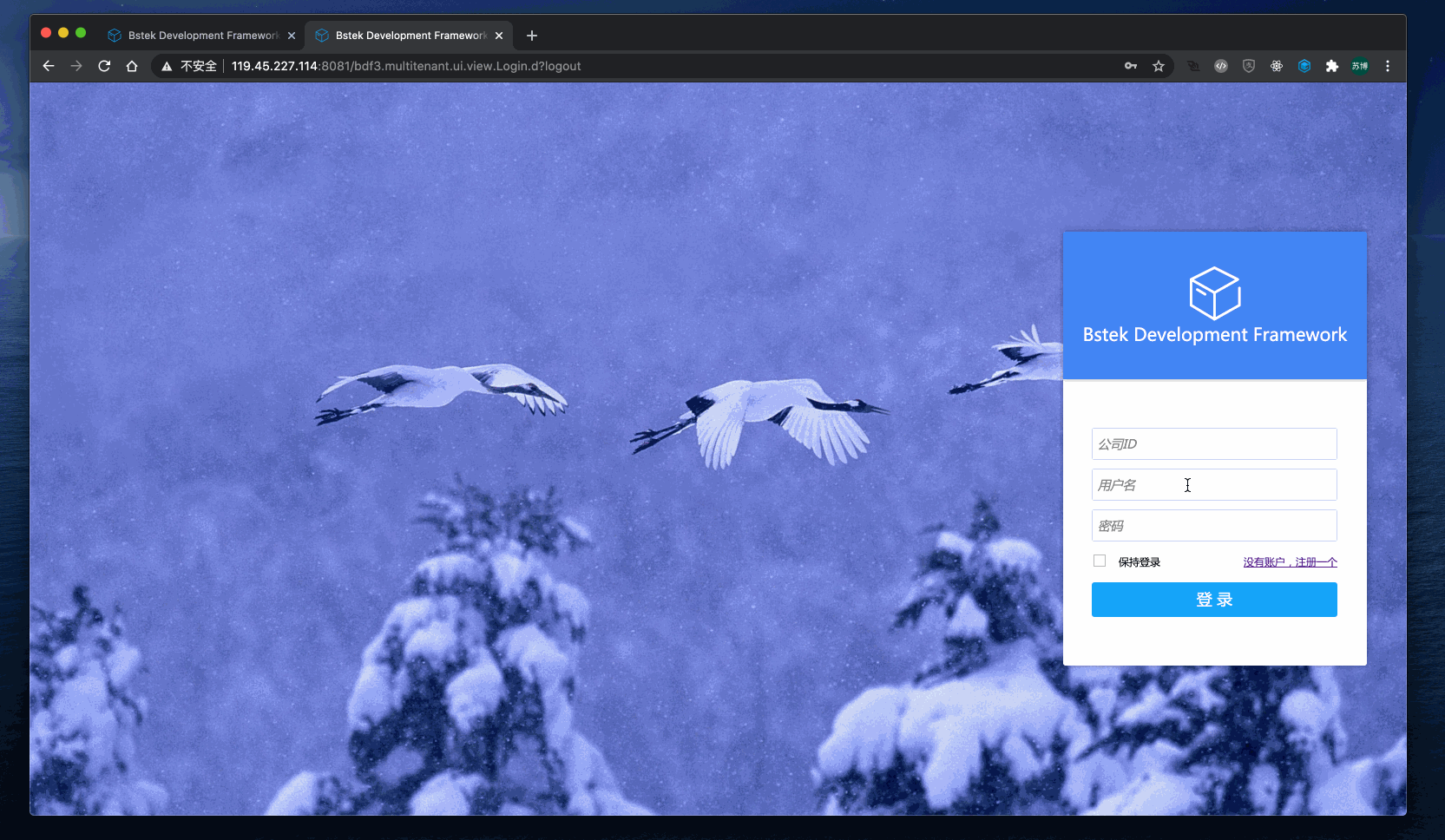Open the 苏博 profile avatar
This screenshot has width=1445, height=840.
pos(1360,66)
